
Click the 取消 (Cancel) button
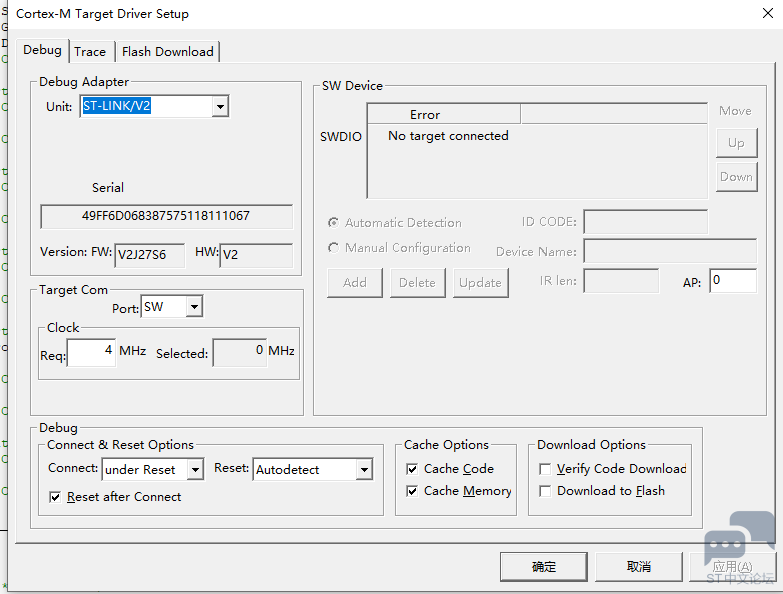(x=639, y=567)
